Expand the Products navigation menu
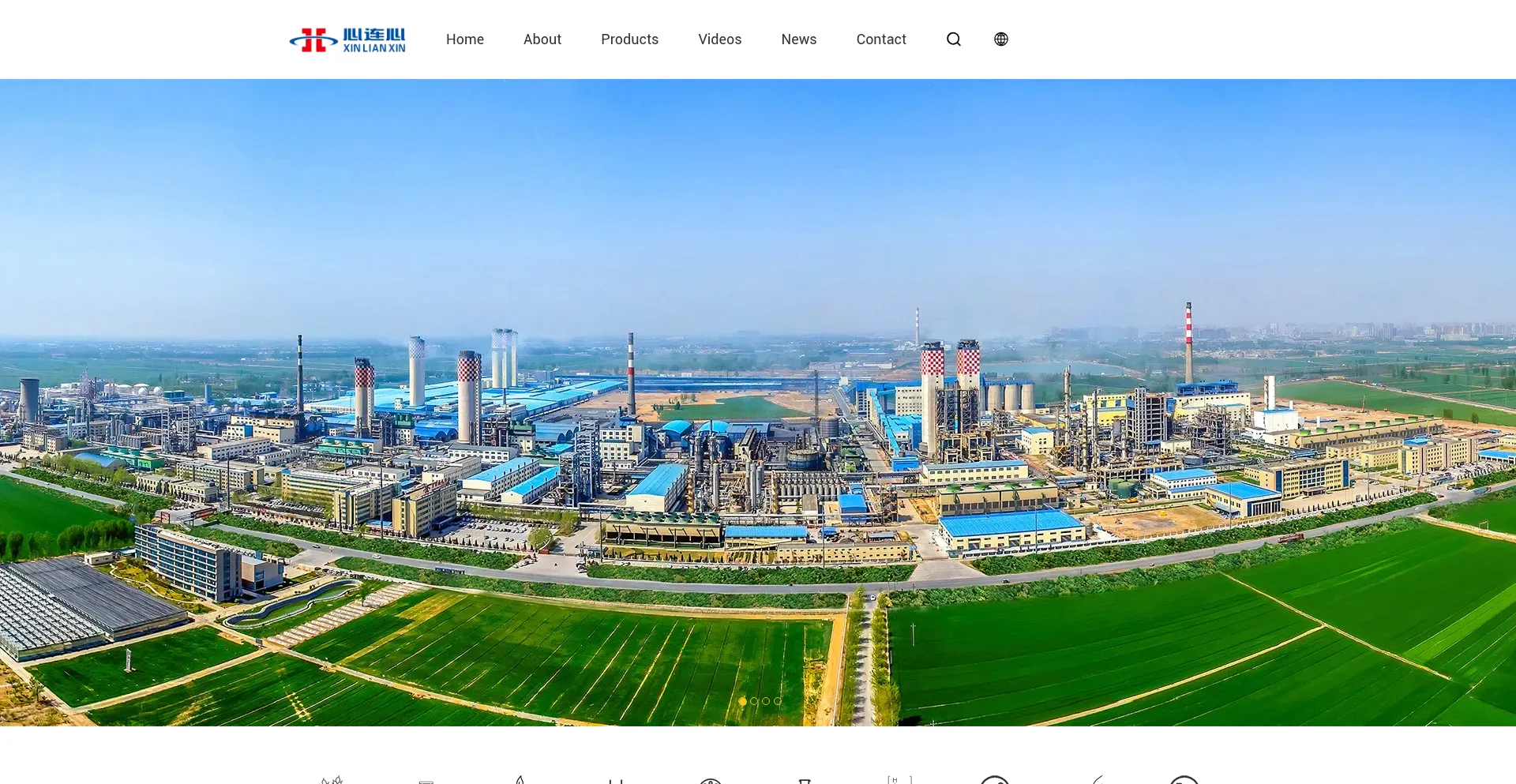Viewport: 1516px width, 784px height. pos(629,39)
